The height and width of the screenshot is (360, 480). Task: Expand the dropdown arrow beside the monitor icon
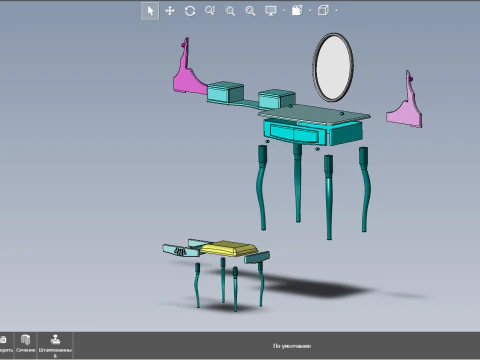[x=284, y=11]
